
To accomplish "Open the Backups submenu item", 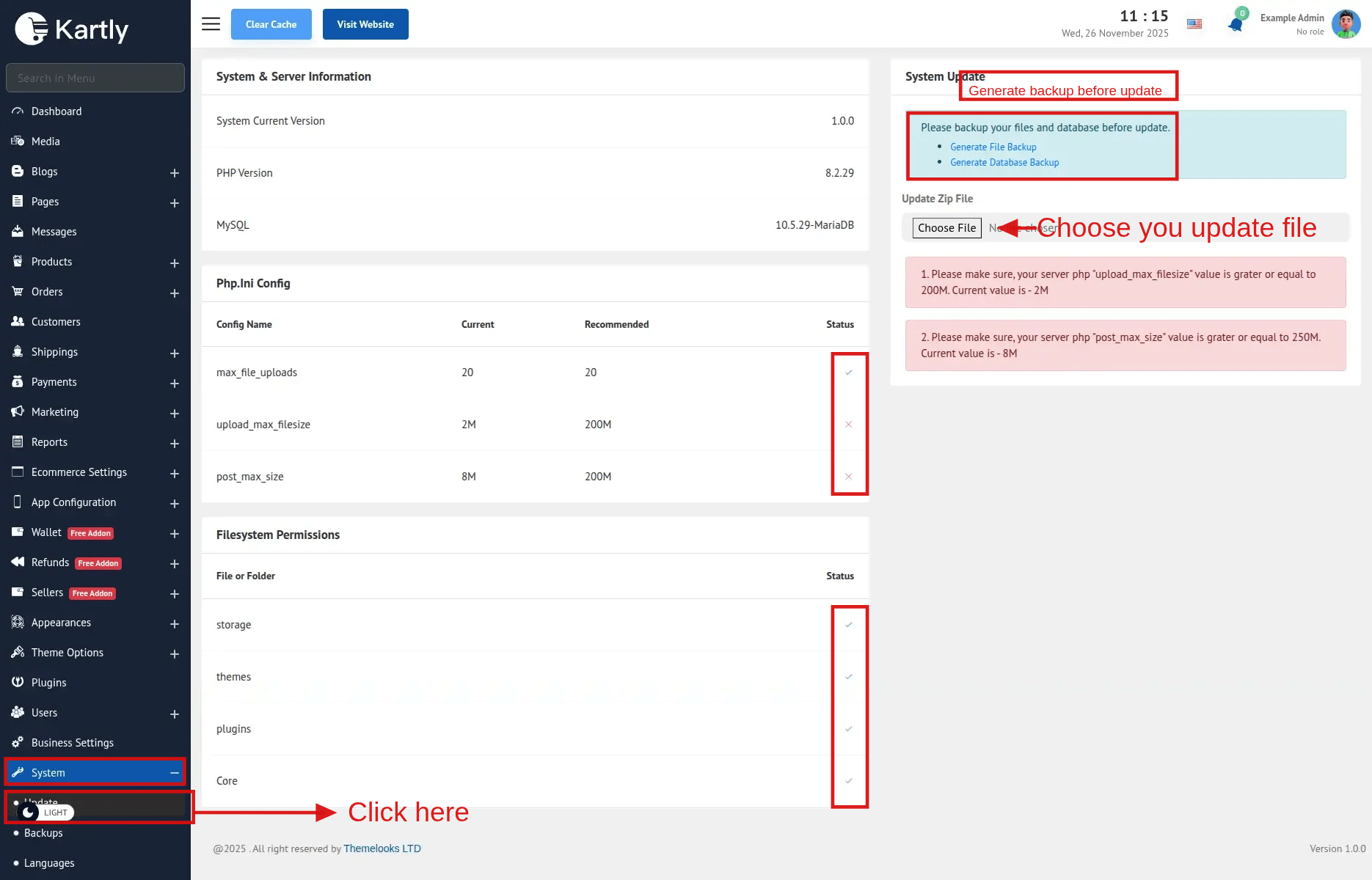I will [x=43, y=833].
